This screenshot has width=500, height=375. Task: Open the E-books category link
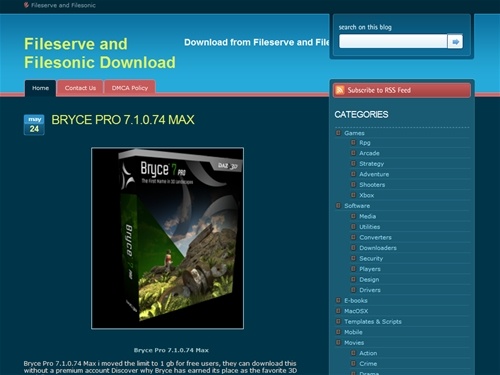356,300
